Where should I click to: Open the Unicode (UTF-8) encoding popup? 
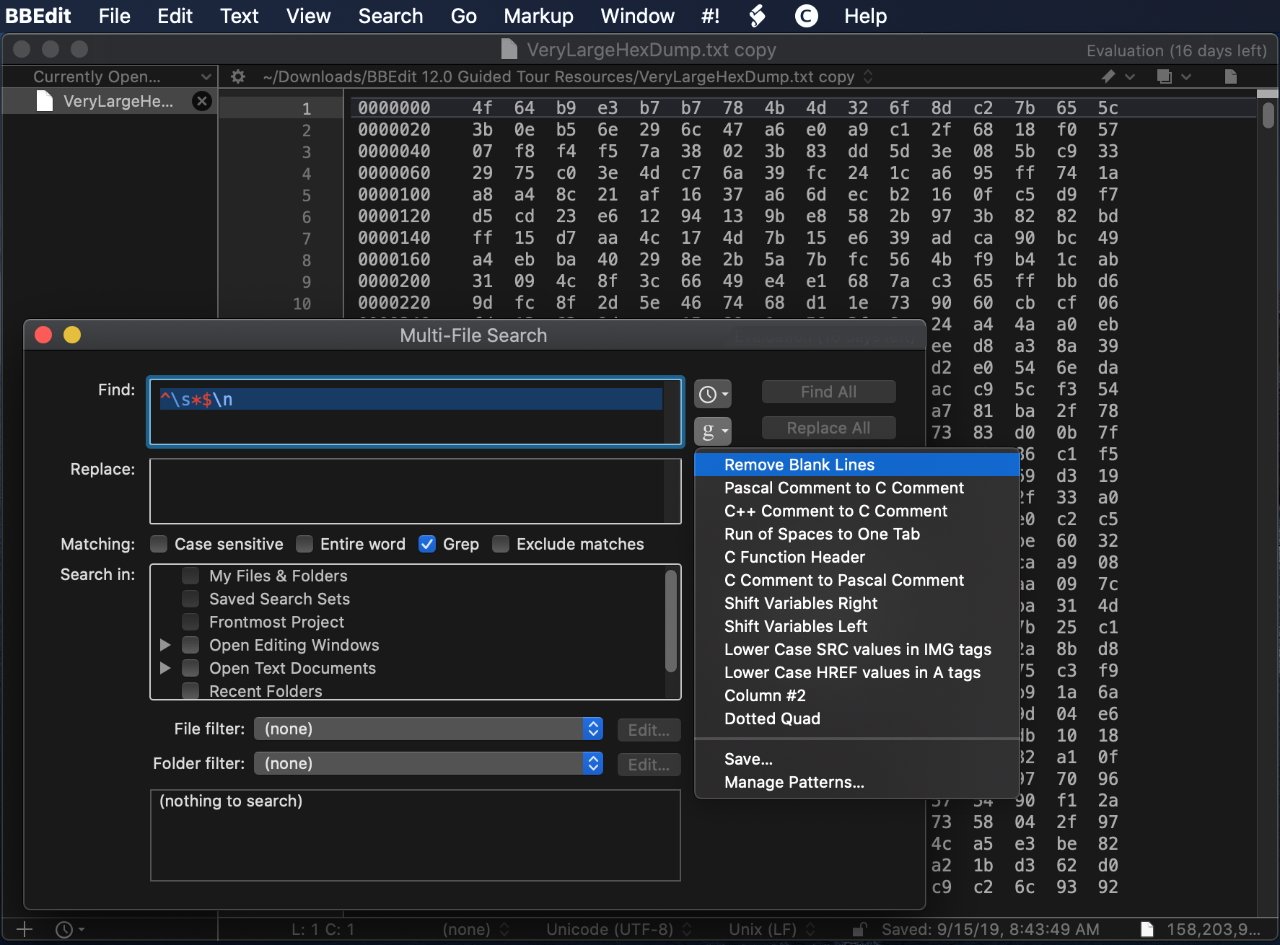(x=618, y=929)
